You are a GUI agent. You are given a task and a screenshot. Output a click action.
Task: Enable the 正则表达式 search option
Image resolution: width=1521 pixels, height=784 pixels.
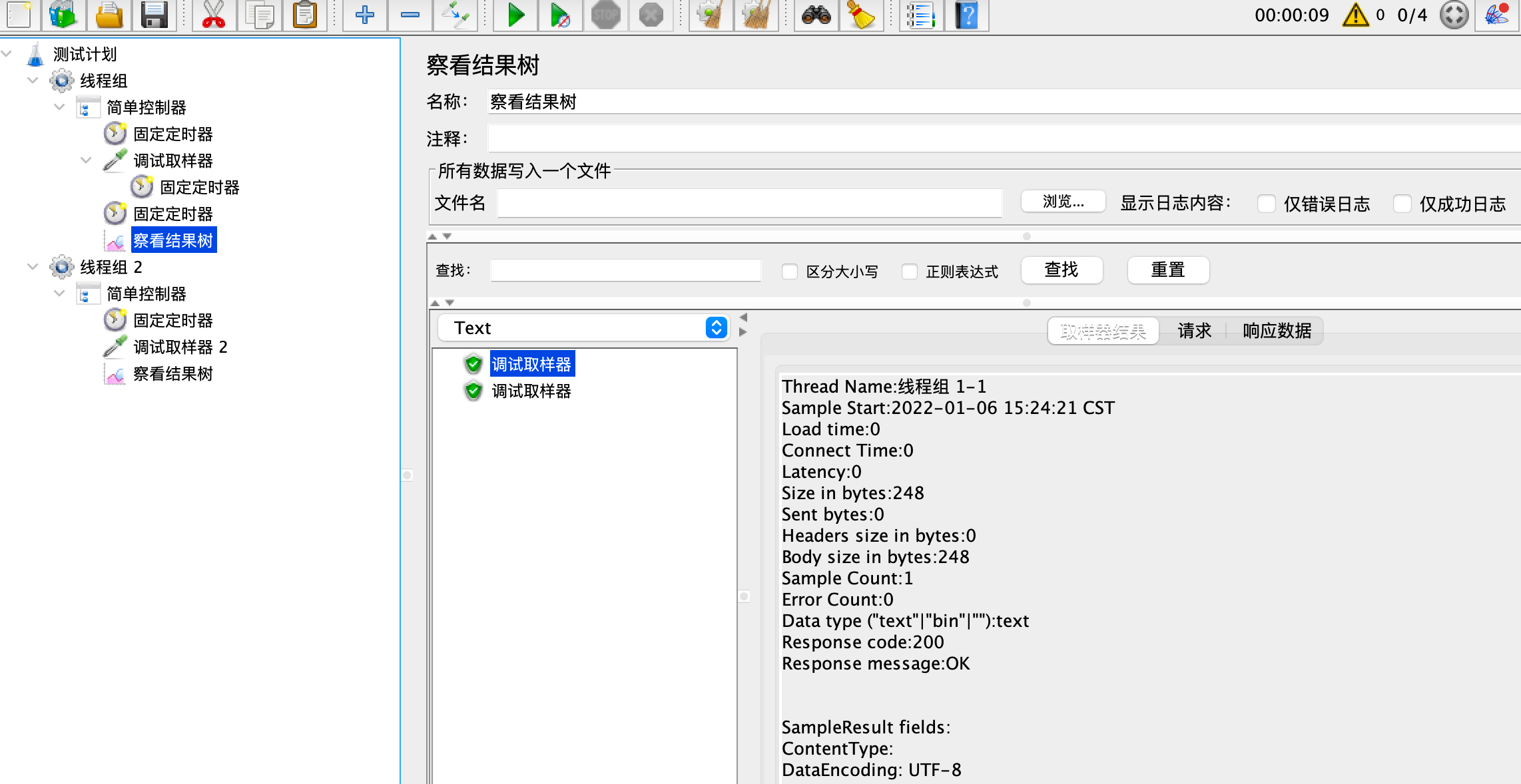[x=909, y=271]
